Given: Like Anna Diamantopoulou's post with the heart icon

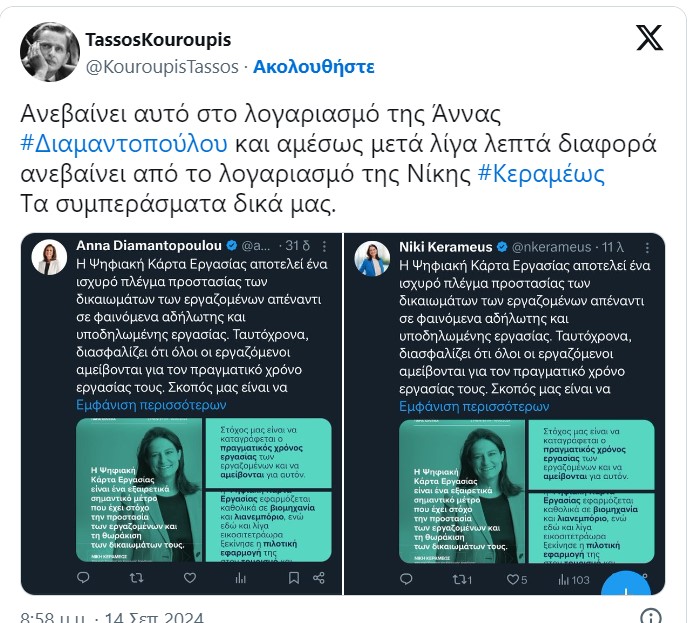Looking at the screenshot, I should pyautogui.click(x=190, y=578).
